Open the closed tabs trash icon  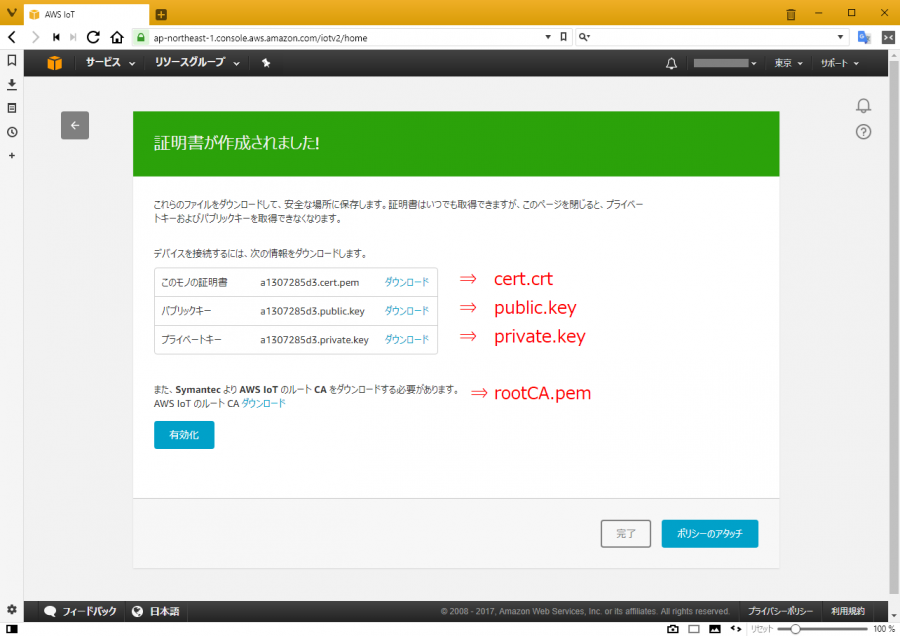point(790,14)
